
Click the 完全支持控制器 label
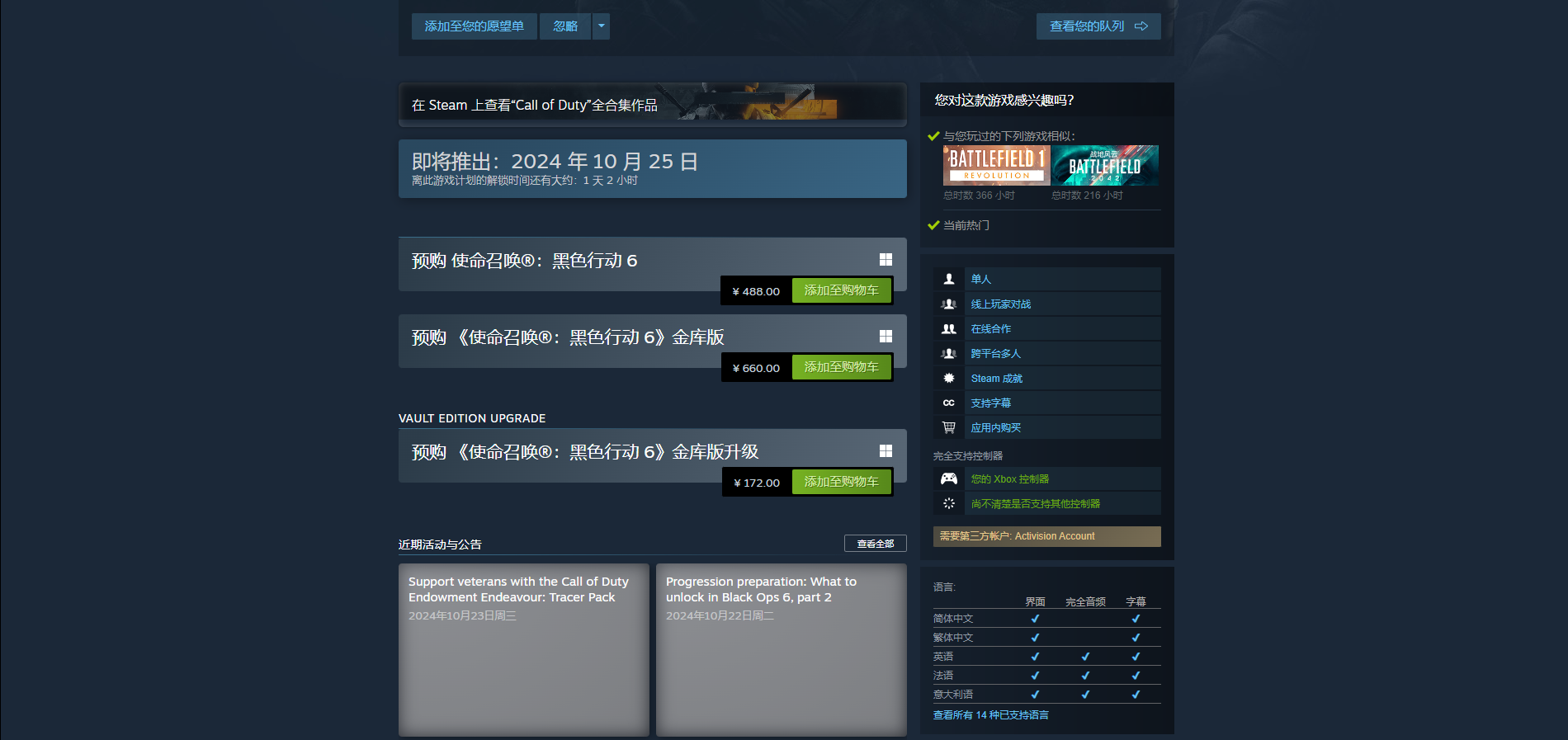tap(968, 456)
